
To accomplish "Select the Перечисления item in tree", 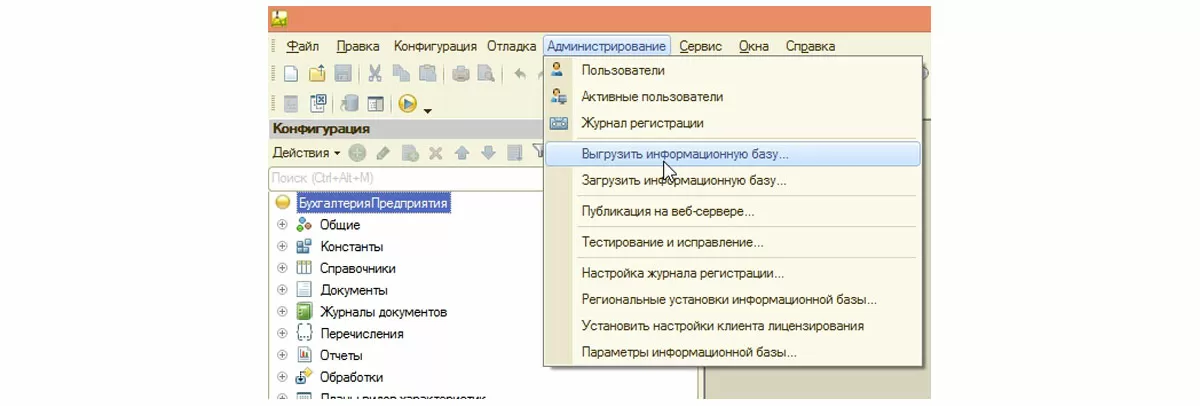I will 362,334.
